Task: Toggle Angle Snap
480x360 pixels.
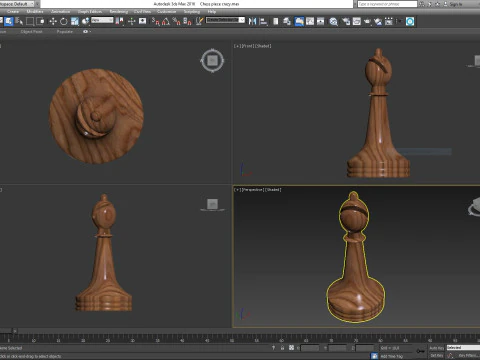Action: 166,21
